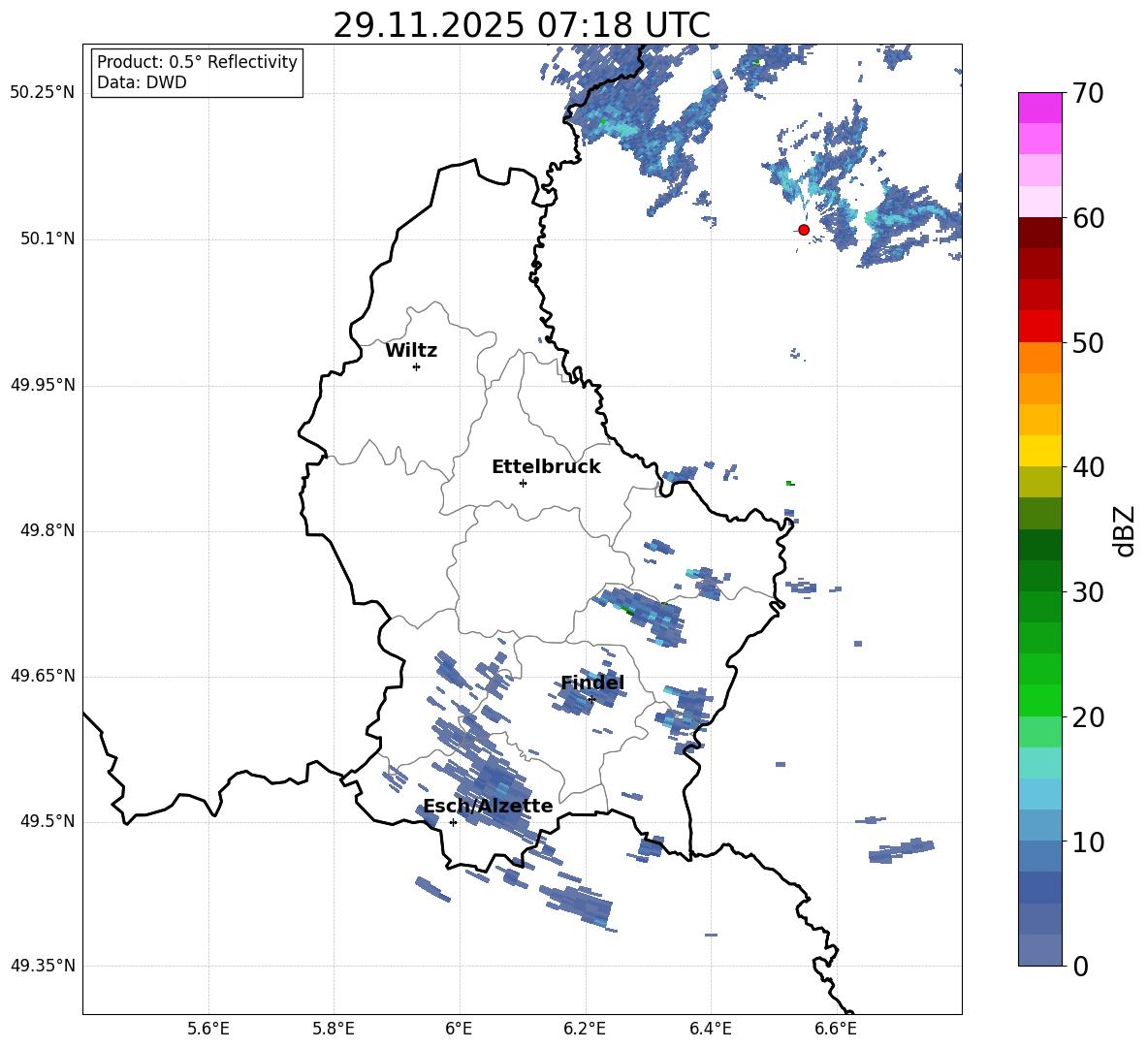1148x1048 pixels.
Task: Select the Findel station cross marker
Action: pyautogui.click(x=591, y=699)
